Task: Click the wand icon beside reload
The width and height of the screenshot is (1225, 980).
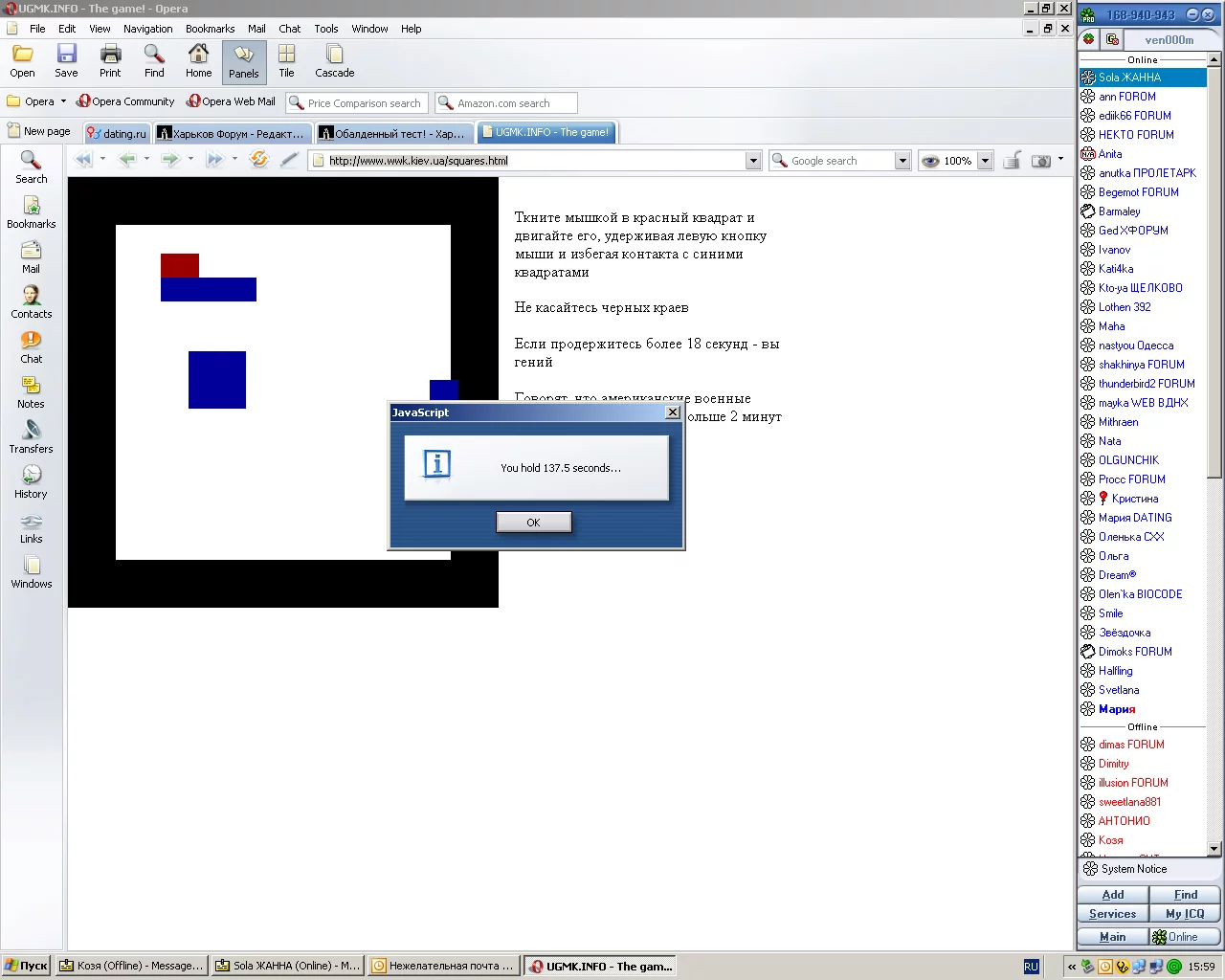Action: click(289, 160)
